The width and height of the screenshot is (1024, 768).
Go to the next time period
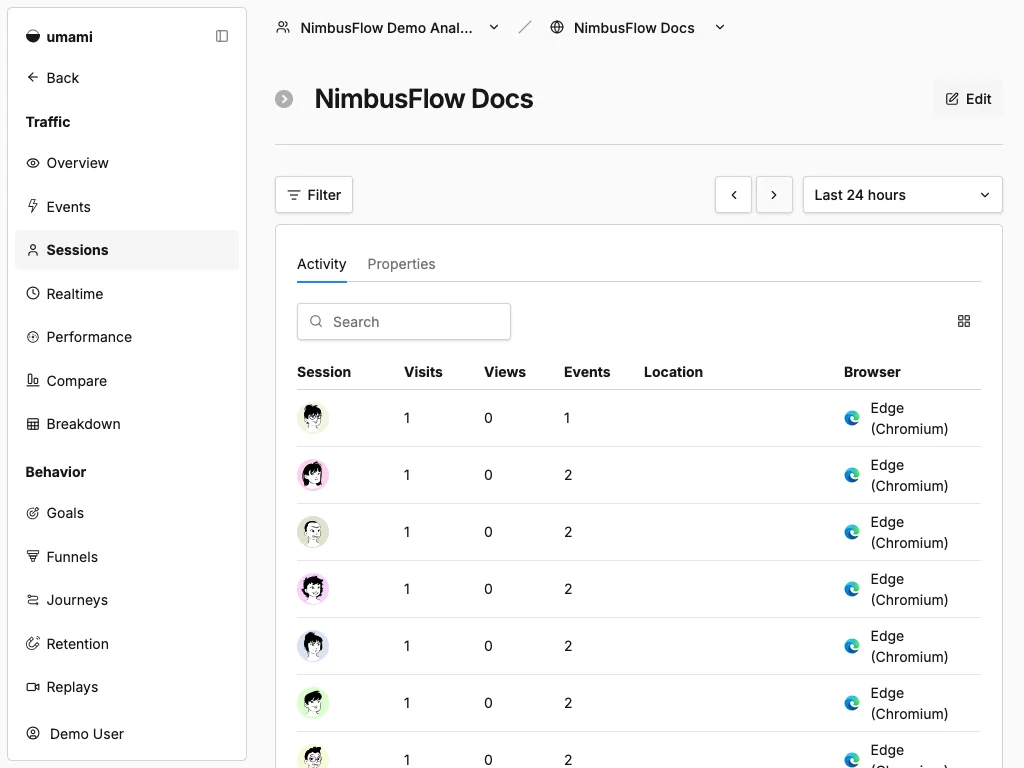pyautogui.click(x=774, y=195)
